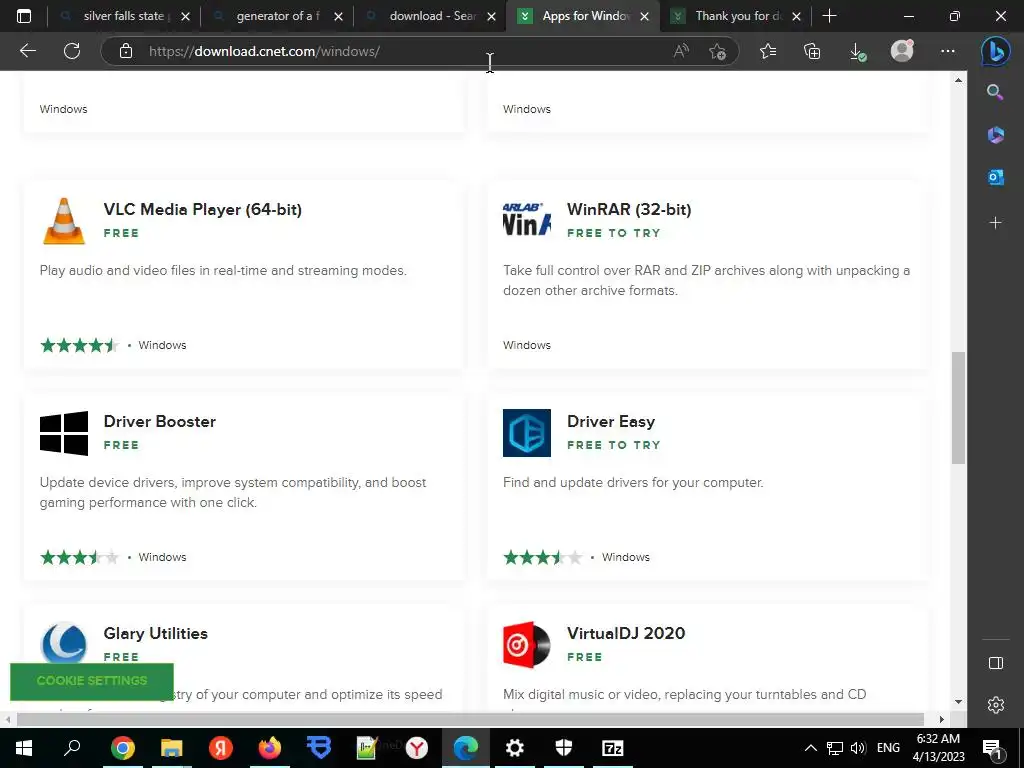Close the generator of a tab
This screenshot has height=768, width=1024.
pos(338,16)
